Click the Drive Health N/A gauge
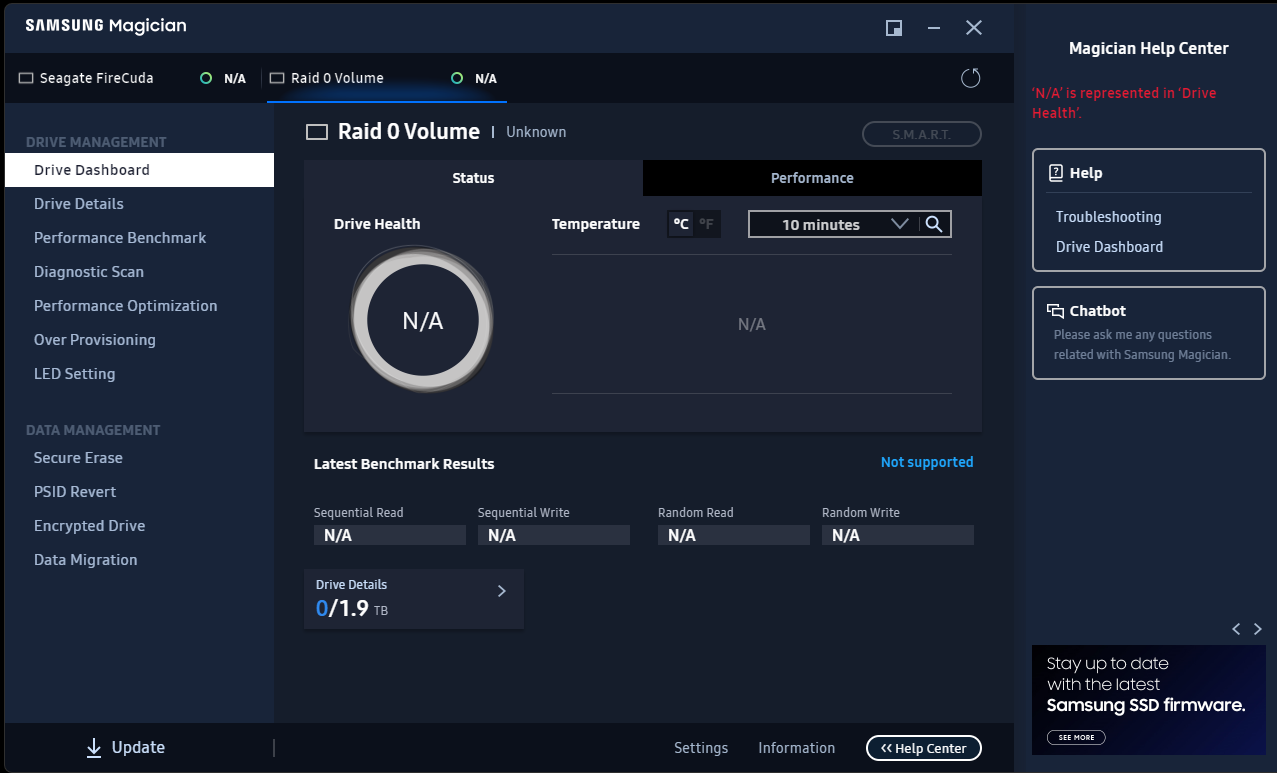The height and width of the screenshot is (773, 1277). pyautogui.click(x=422, y=321)
